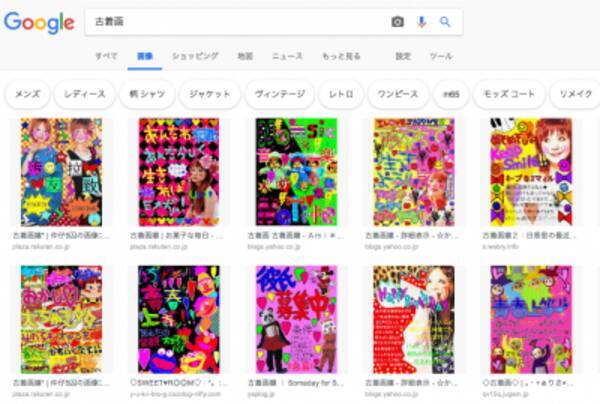Switch to the すべて tab
Screen dimensions: 600x404
106,56
